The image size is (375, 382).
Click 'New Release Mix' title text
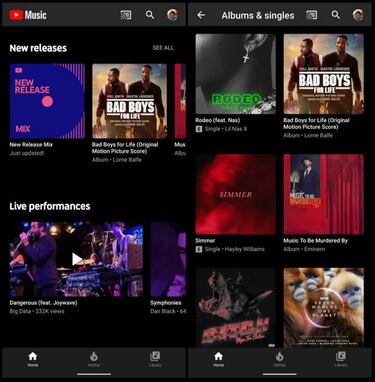(31, 145)
